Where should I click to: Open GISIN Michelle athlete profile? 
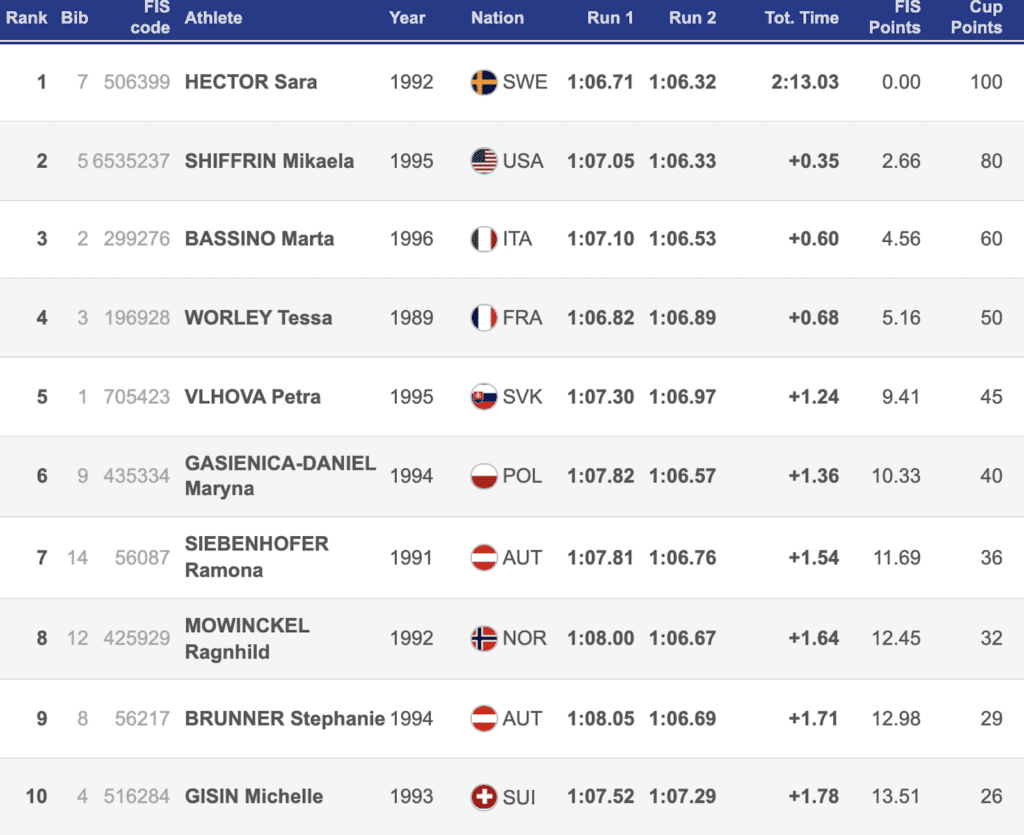pos(254,797)
